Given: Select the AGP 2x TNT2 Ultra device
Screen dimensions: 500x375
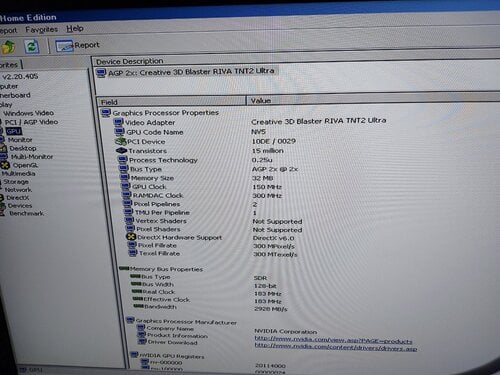Looking at the screenshot, I should point(187,72).
